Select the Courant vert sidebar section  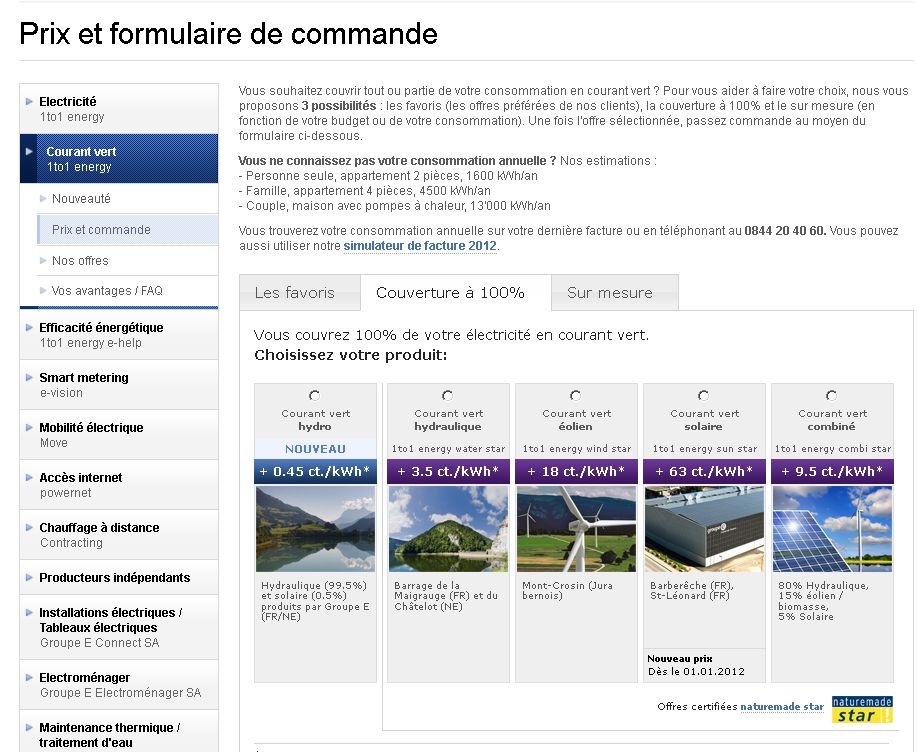point(119,159)
